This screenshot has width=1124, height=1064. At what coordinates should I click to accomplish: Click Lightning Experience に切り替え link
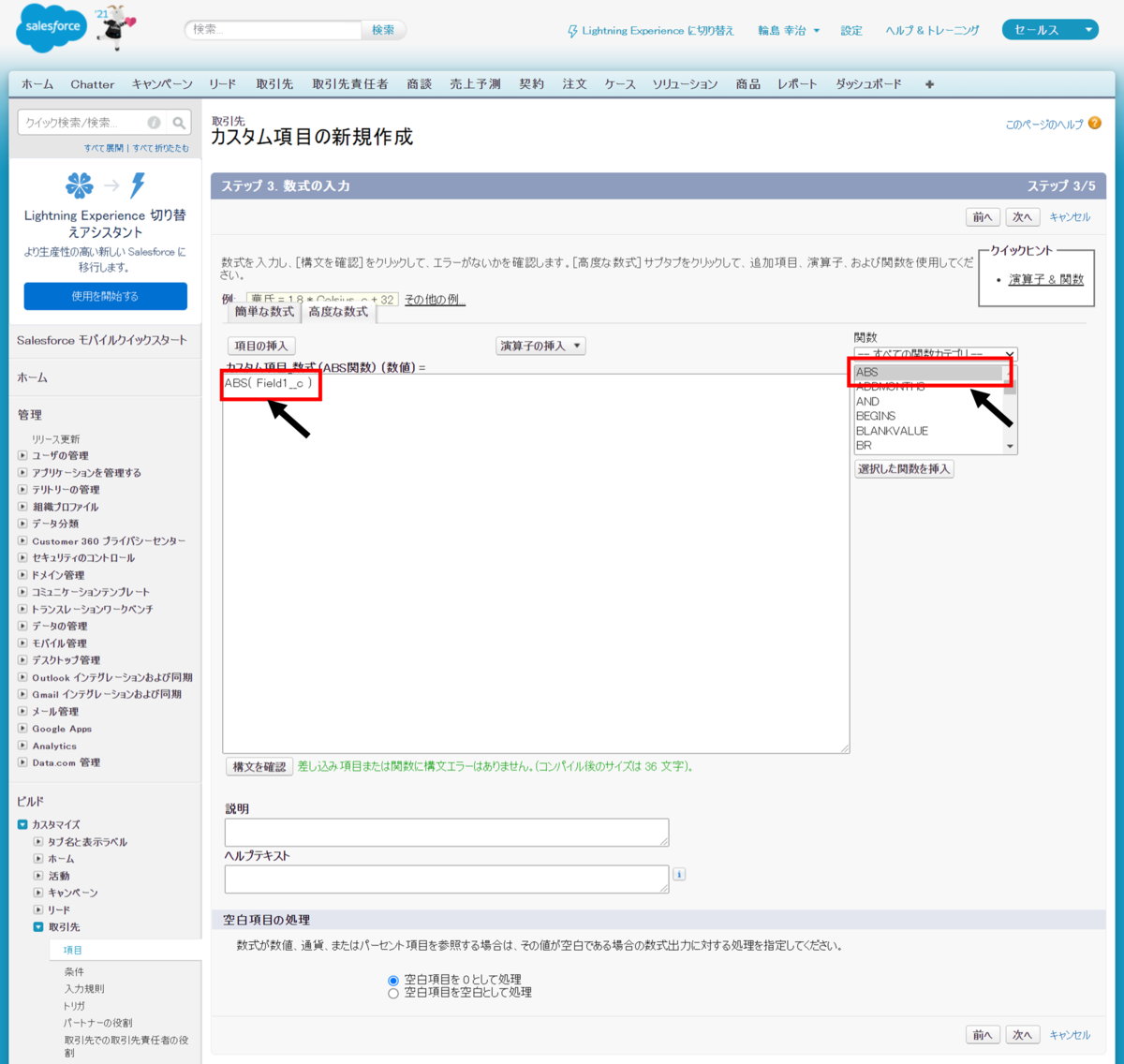pos(658,31)
